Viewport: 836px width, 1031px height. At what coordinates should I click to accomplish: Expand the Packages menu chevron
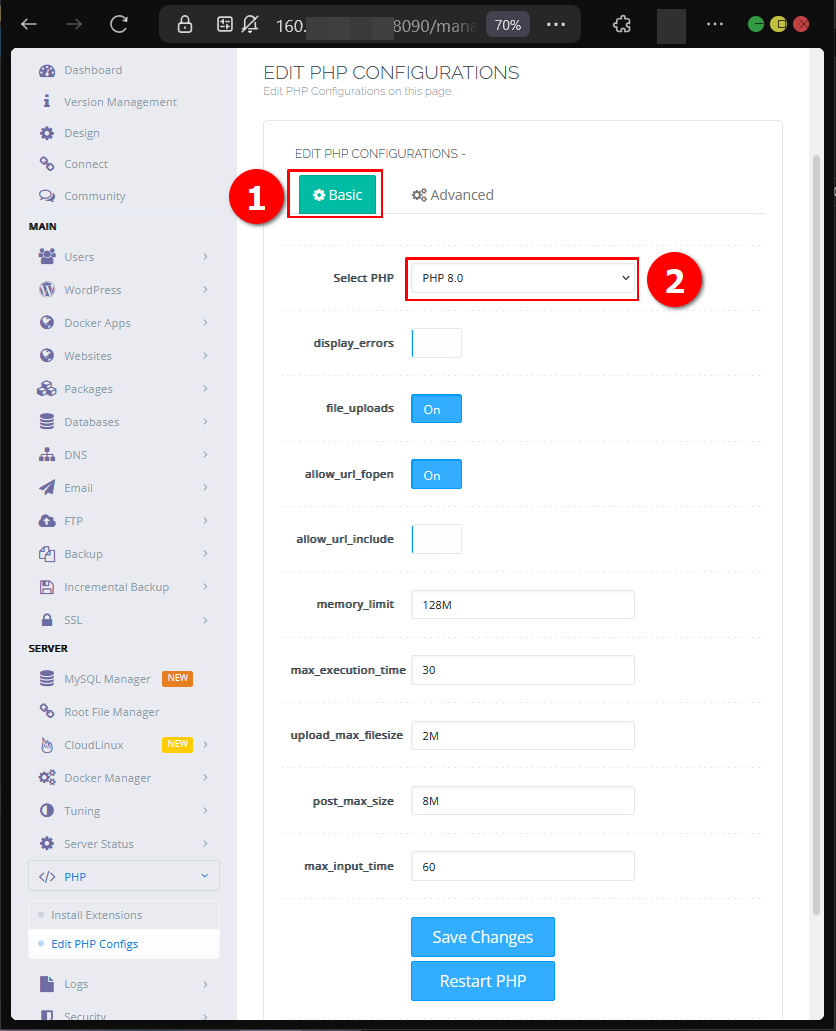pyautogui.click(x=205, y=389)
